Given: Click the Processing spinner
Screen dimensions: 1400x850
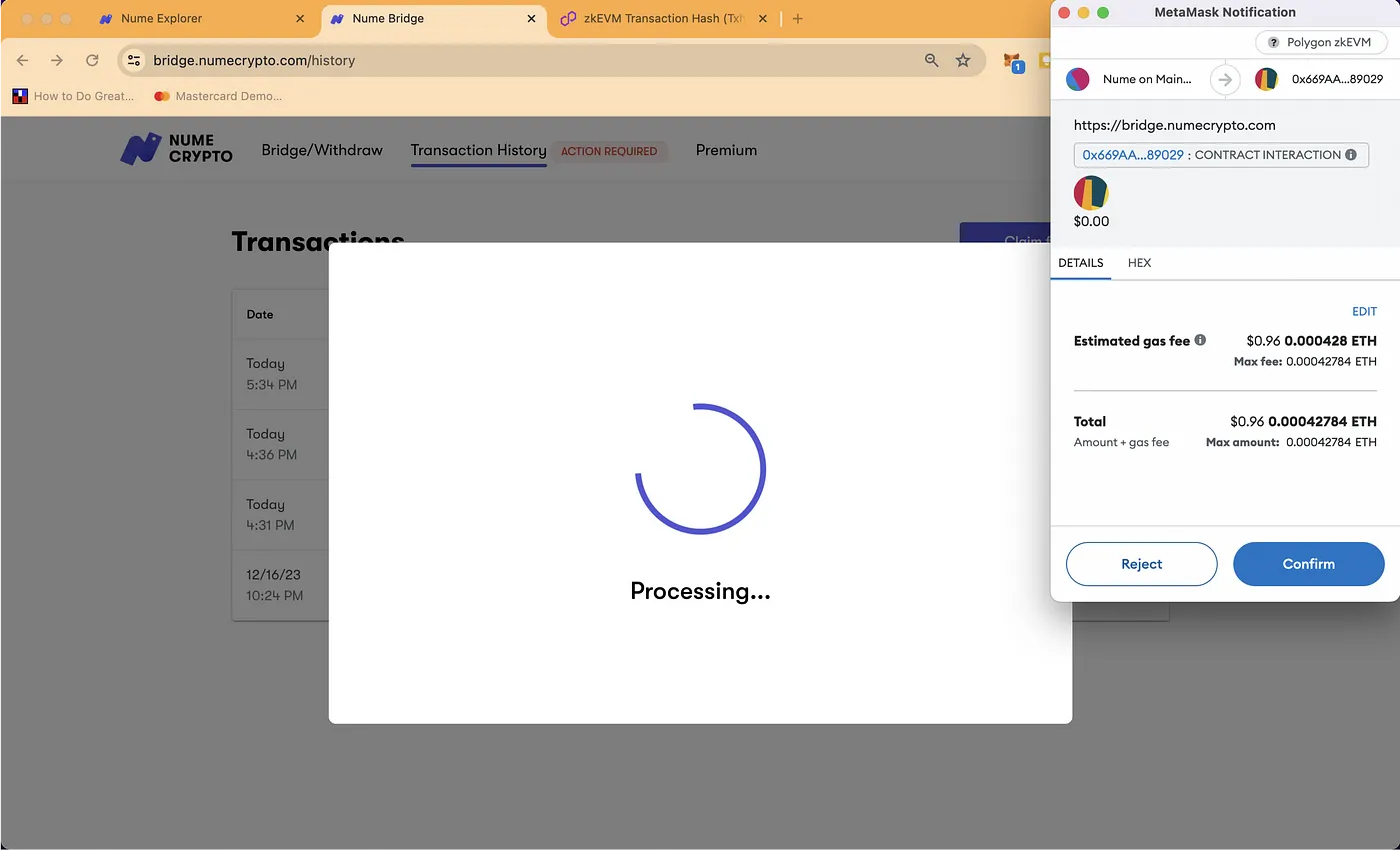Looking at the screenshot, I should coord(700,468).
